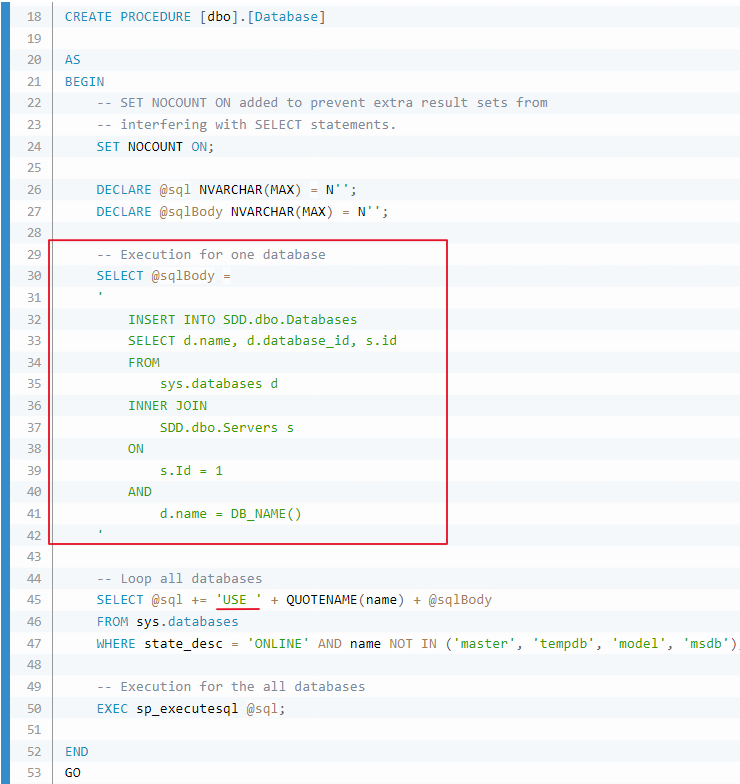Click 'NOT IN' on line 47
Image resolution: width=740 pixels, height=784 pixels.
[x=412, y=644]
